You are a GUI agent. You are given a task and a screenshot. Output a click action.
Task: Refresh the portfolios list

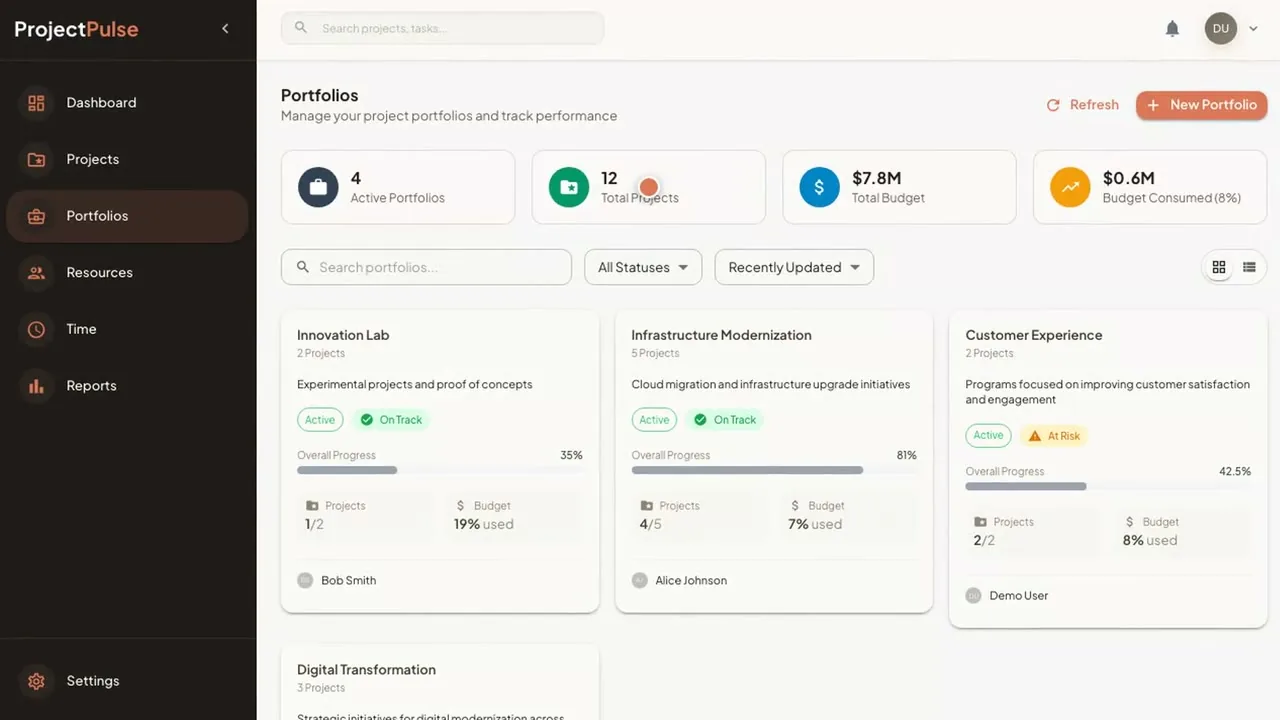click(x=1083, y=105)
